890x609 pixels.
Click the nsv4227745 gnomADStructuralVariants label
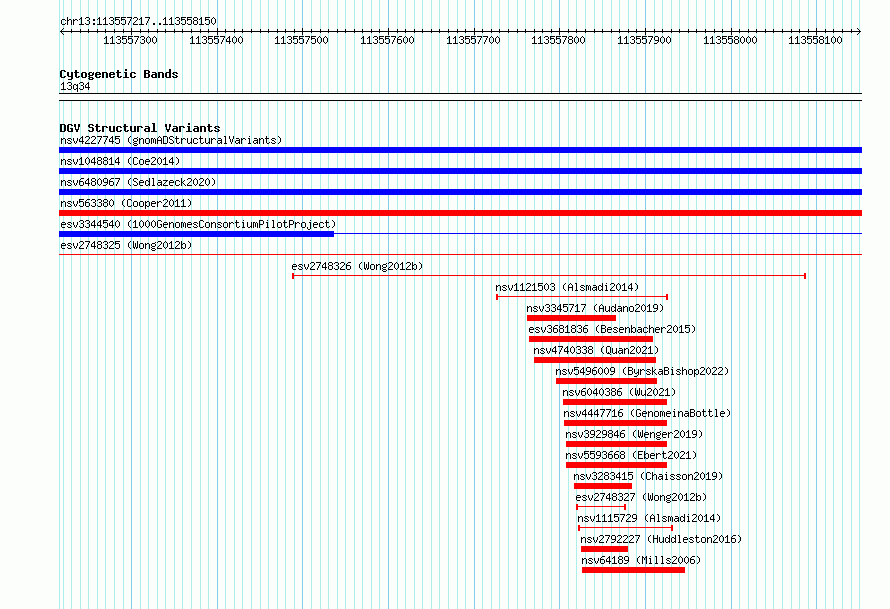pos(171,140)
